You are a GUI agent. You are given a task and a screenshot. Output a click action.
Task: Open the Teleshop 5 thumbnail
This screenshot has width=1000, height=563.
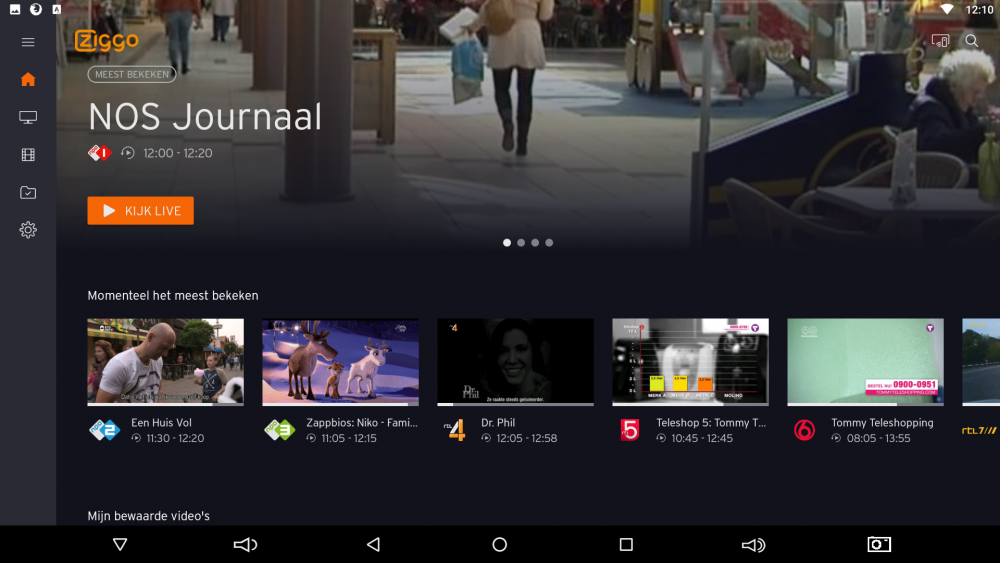pyautogui.click(x=690, y=362)
